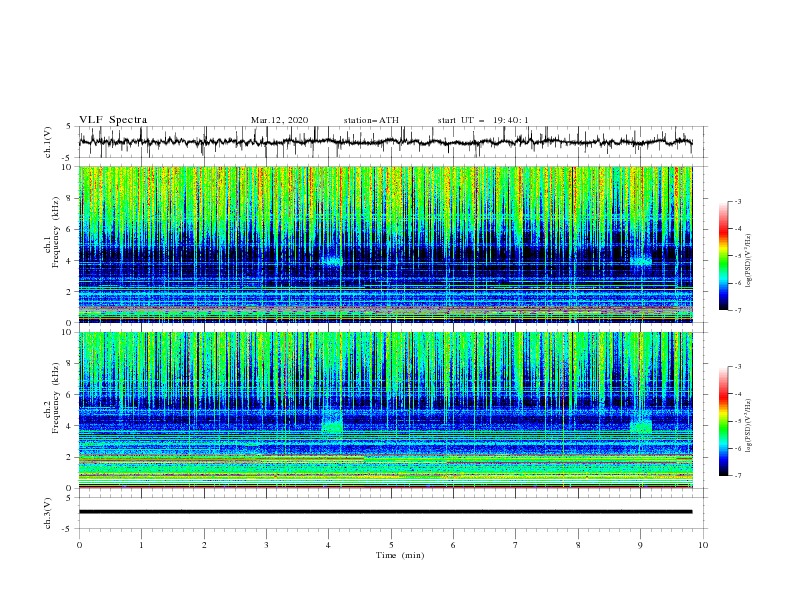Click the "3" tick label on the time axis
The image size is (792, 612).
tap(266, 545)
